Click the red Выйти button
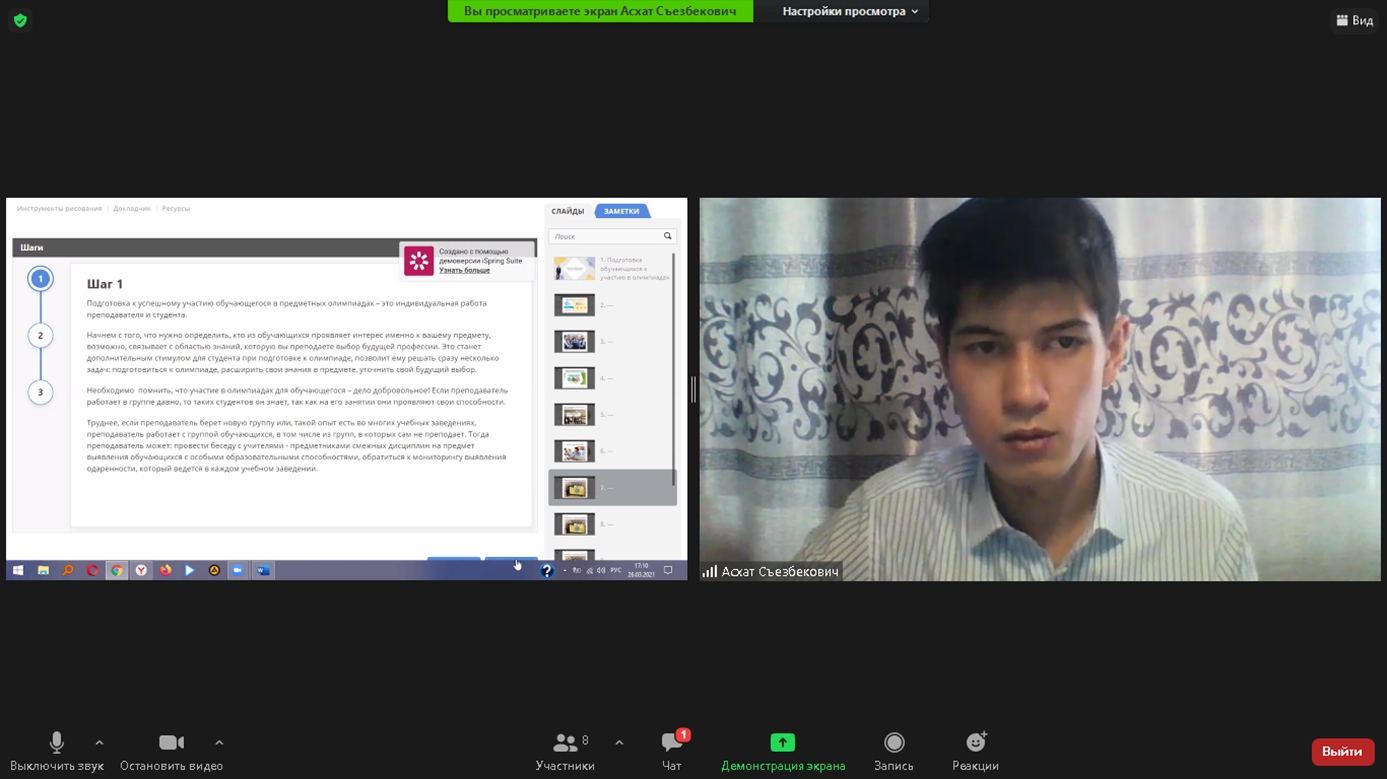This screenshot has height=779, width=1387. 1342,751
